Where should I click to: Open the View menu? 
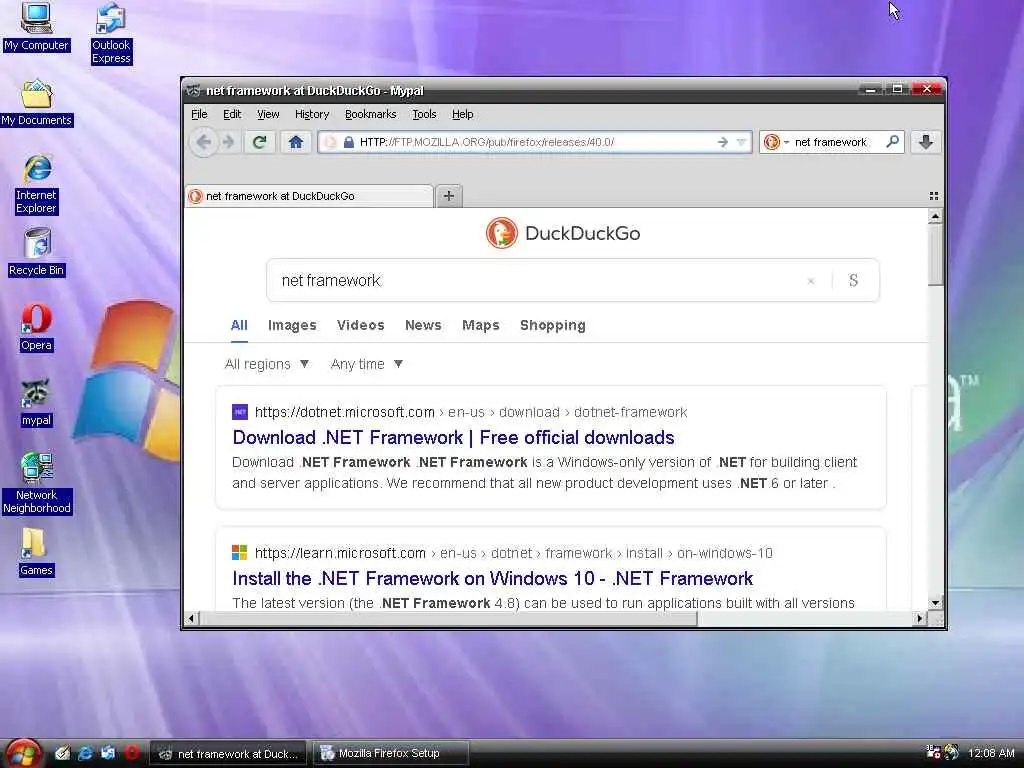tap(268, 114)
